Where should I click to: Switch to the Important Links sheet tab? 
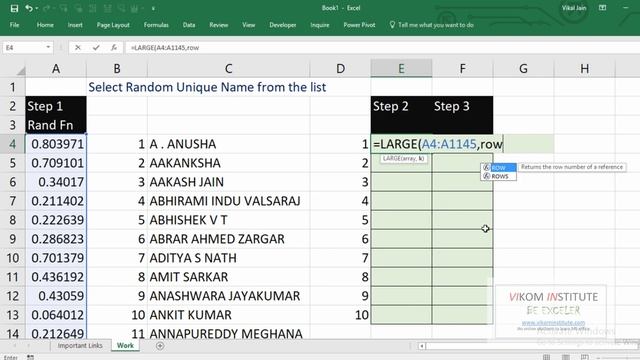[x=80, y=346]
